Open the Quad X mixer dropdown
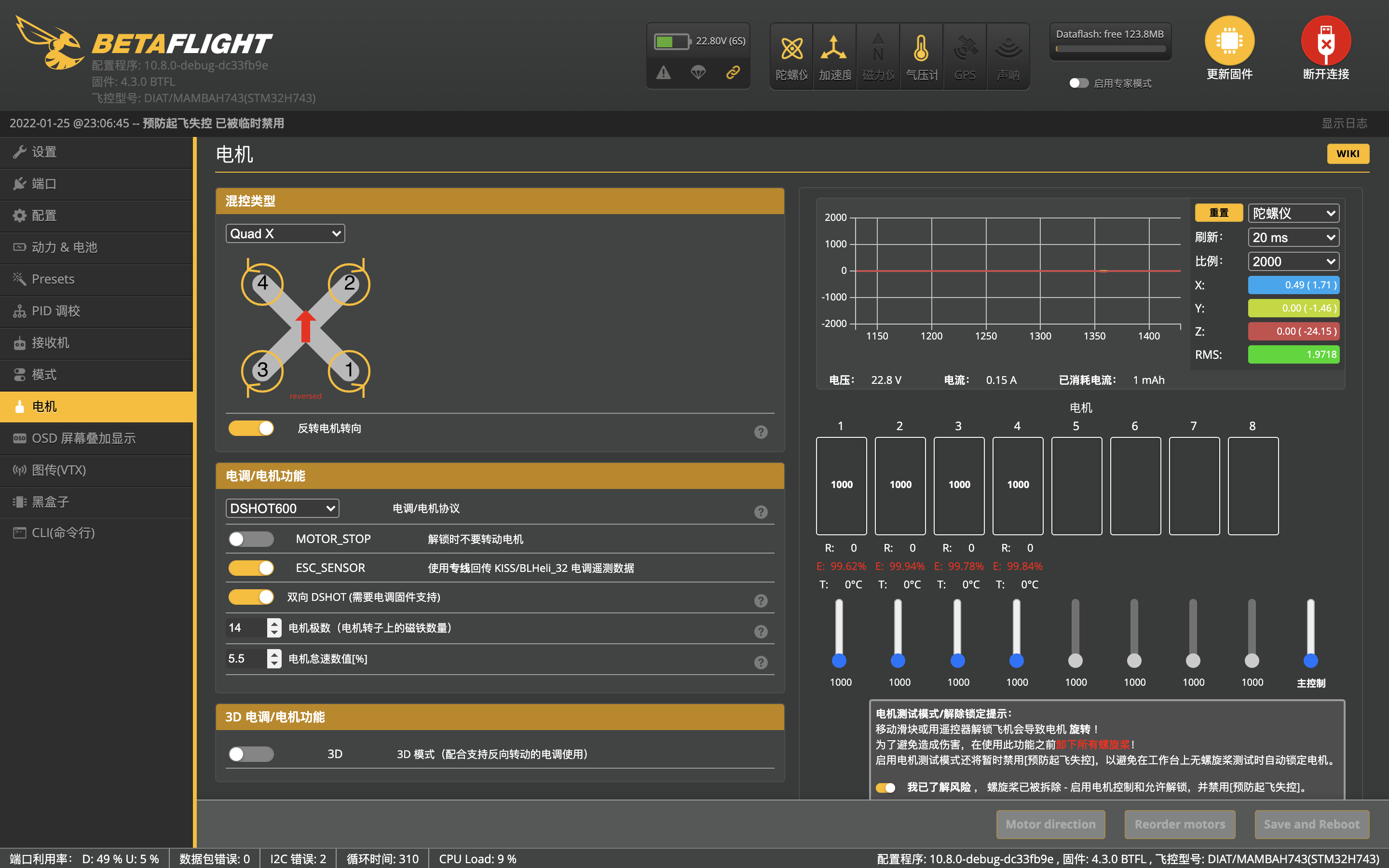Screen dimensions: 1389x868 285,234
